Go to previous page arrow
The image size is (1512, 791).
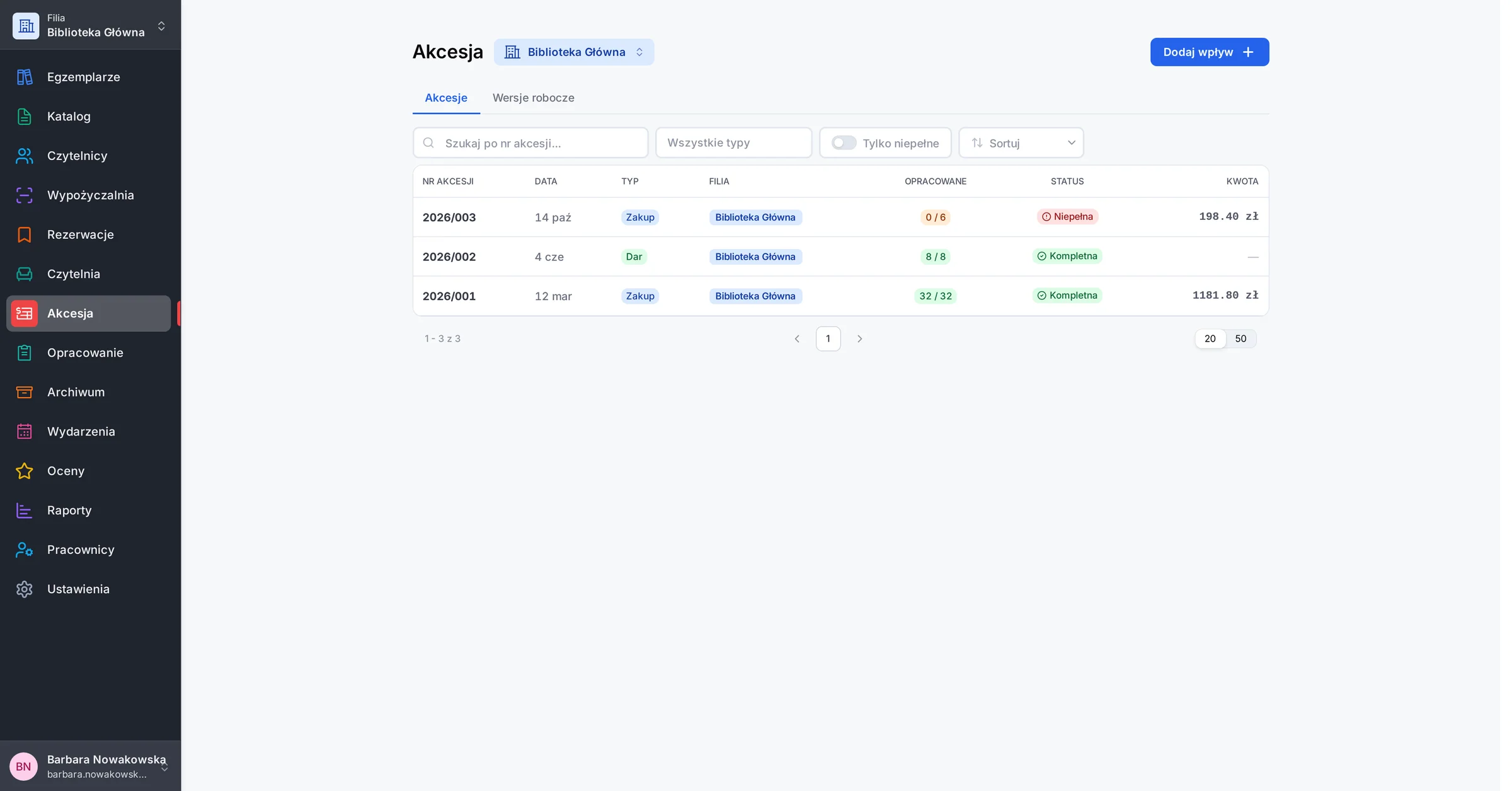tap(797, 338)
